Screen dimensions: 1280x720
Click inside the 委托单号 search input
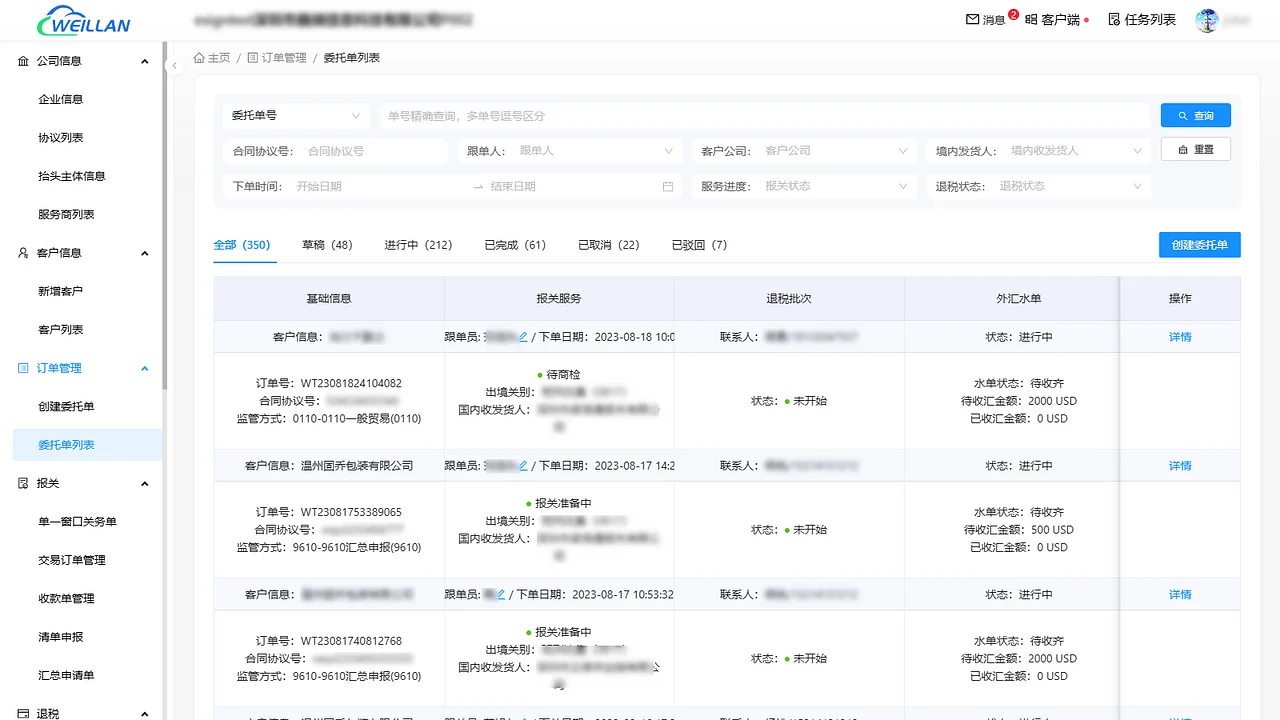[x=700, y=114]
